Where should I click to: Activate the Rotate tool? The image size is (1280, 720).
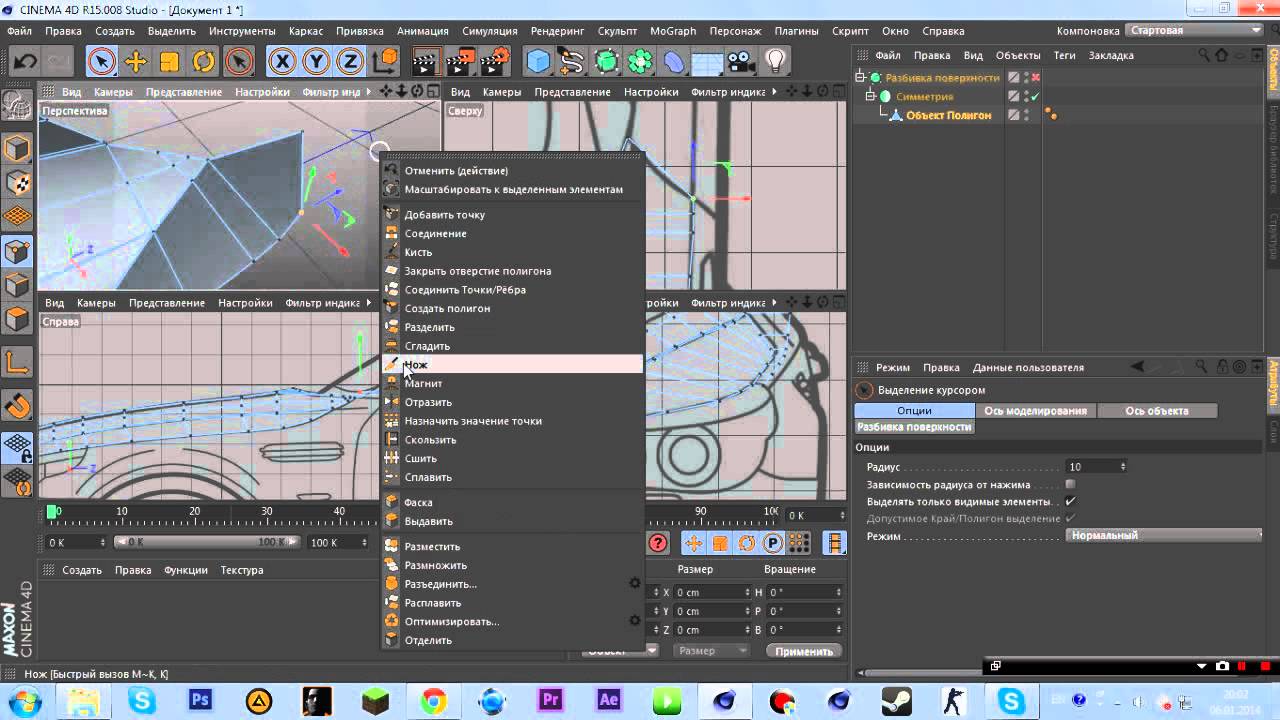point(203,62)
